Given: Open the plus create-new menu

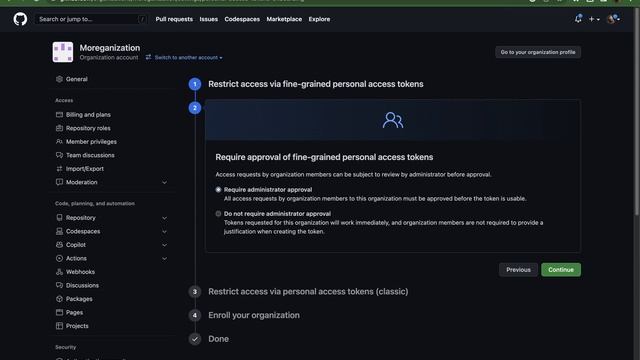Looking at the screenshot, I should [594, 19].
